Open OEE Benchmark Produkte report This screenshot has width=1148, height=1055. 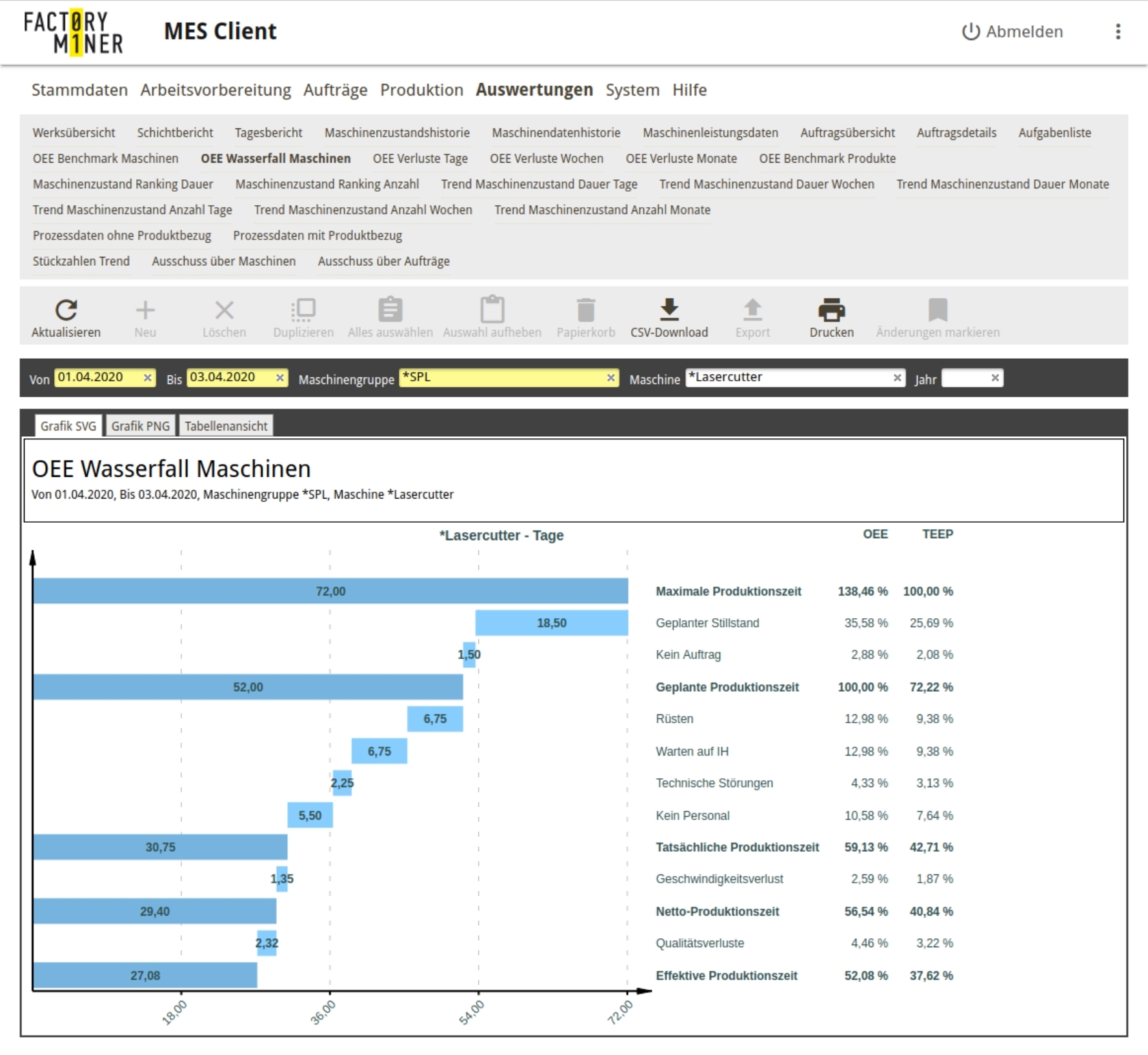(827, 159)
